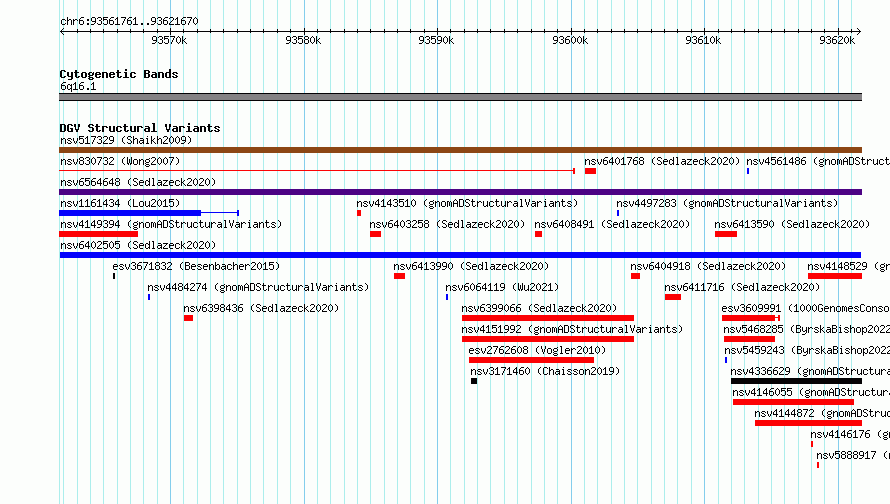The width and height of the screenshot is (890, 504).
Task: Click the nsv5459243 ByrskaBishop variant label
Action: pos(807,350)
